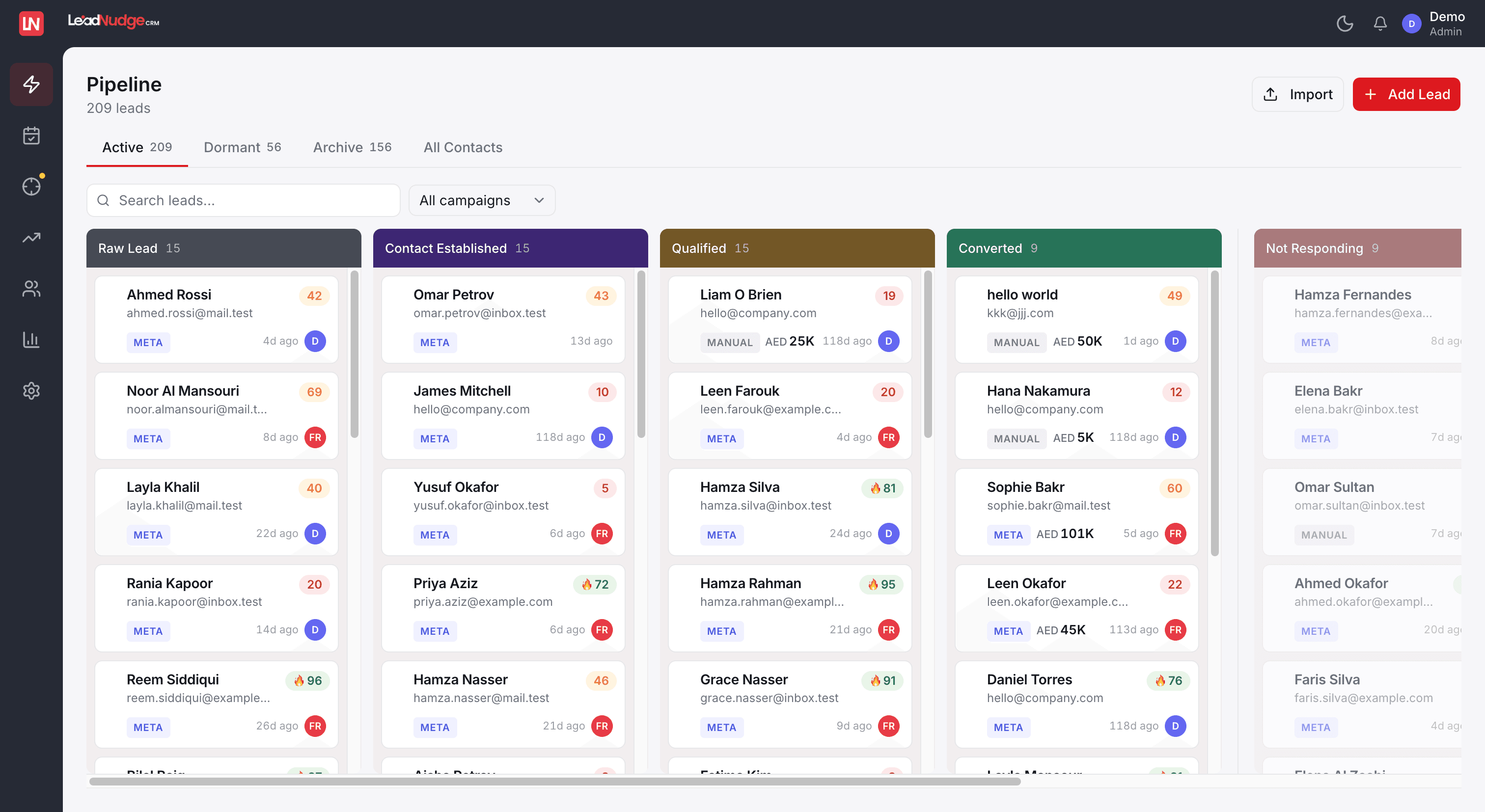Viewport: 1485px width, 812px height.
Task: Open the Ahmed Rossi lead card
Action: pyautogui.click(x=216, y=320)
